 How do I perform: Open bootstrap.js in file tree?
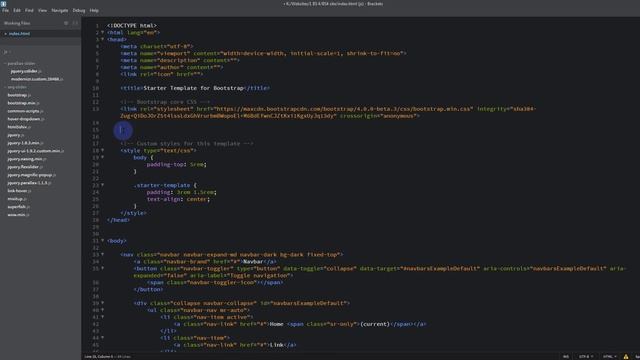[x=19, y=95]
